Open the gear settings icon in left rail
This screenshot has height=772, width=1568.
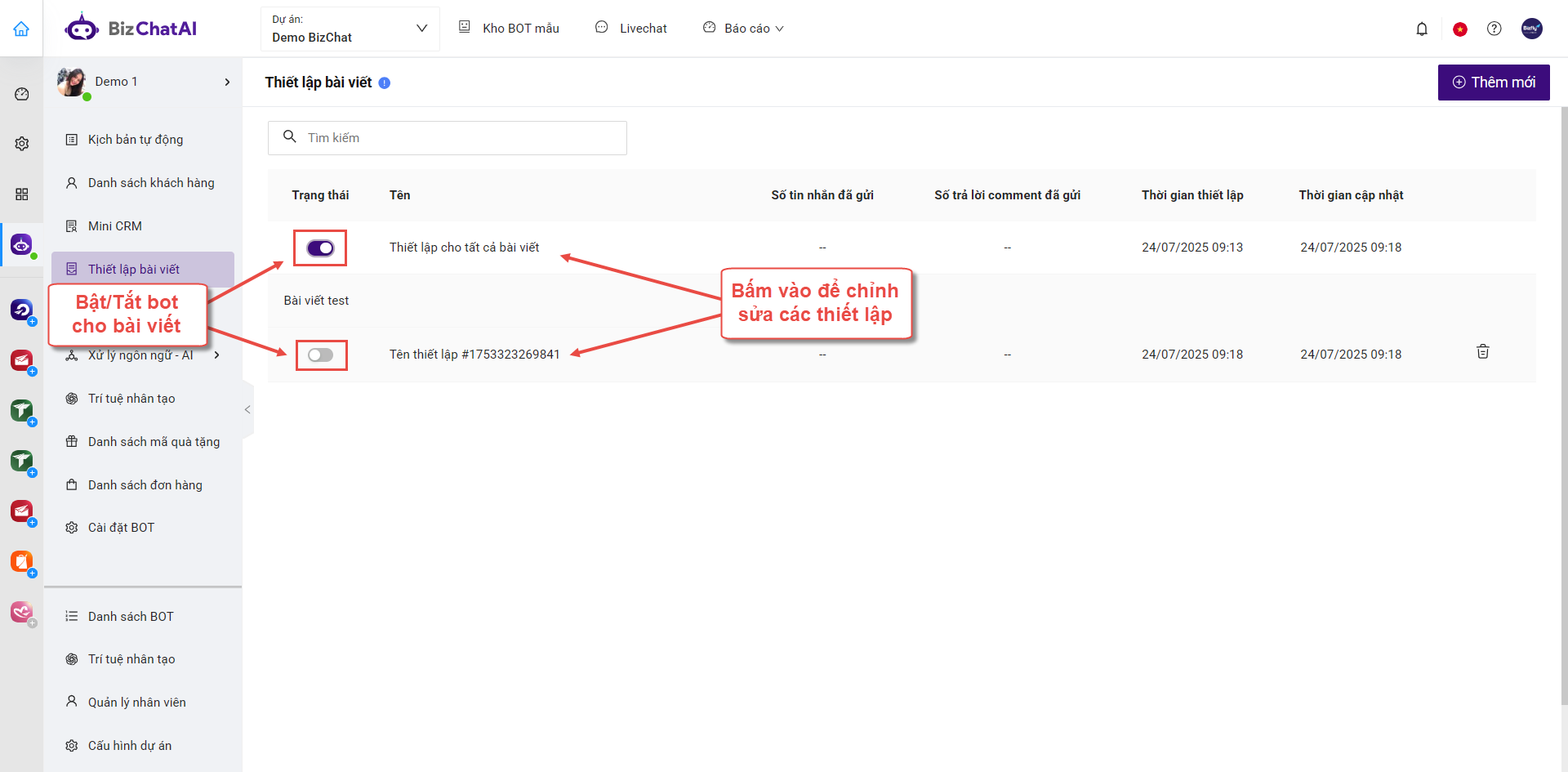pyautogui.click(x=22, y=144)
